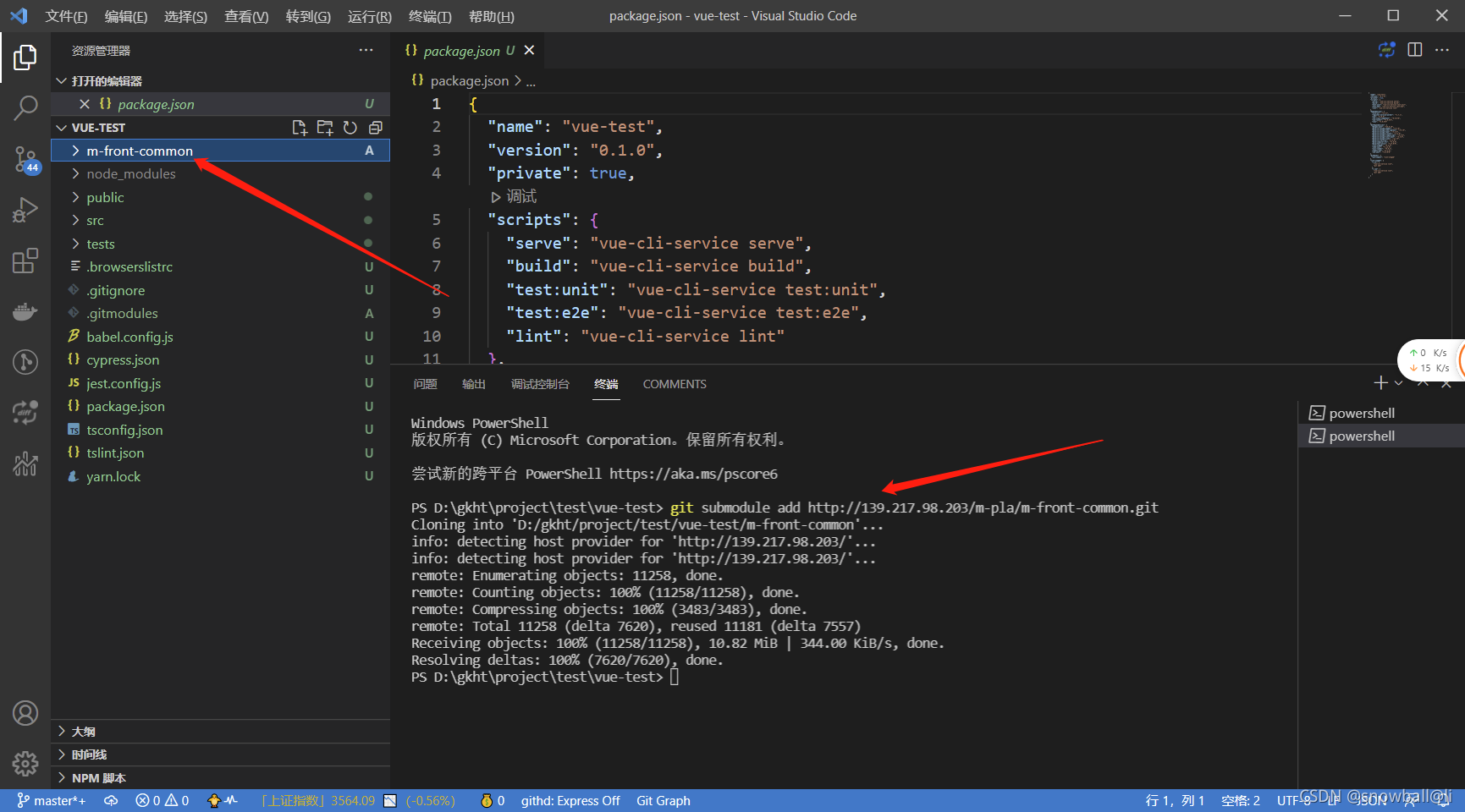Click githd: Express Off in status bar
1465x812 pixels.
tap(570, 800)
